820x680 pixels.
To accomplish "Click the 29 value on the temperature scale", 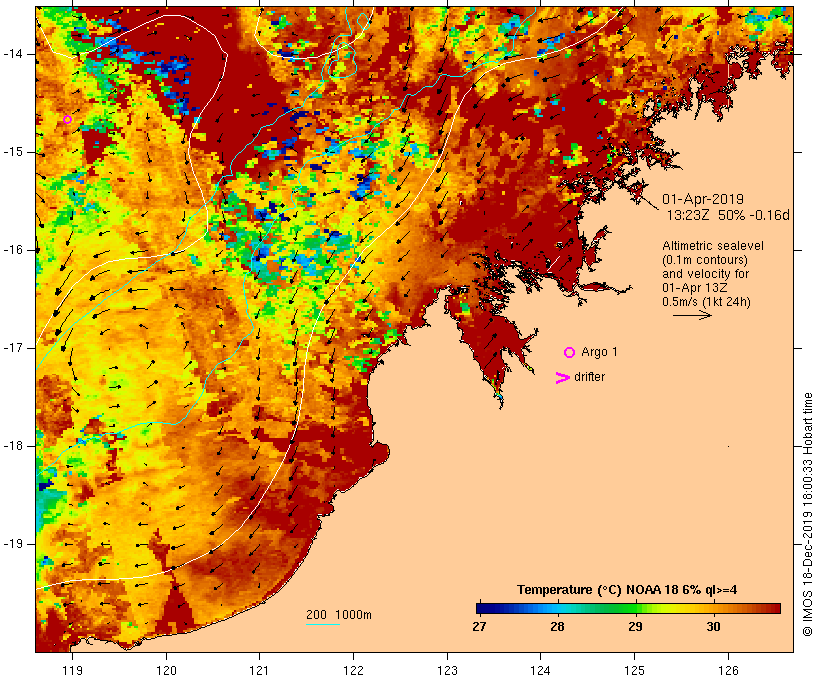I will point(635,627).
